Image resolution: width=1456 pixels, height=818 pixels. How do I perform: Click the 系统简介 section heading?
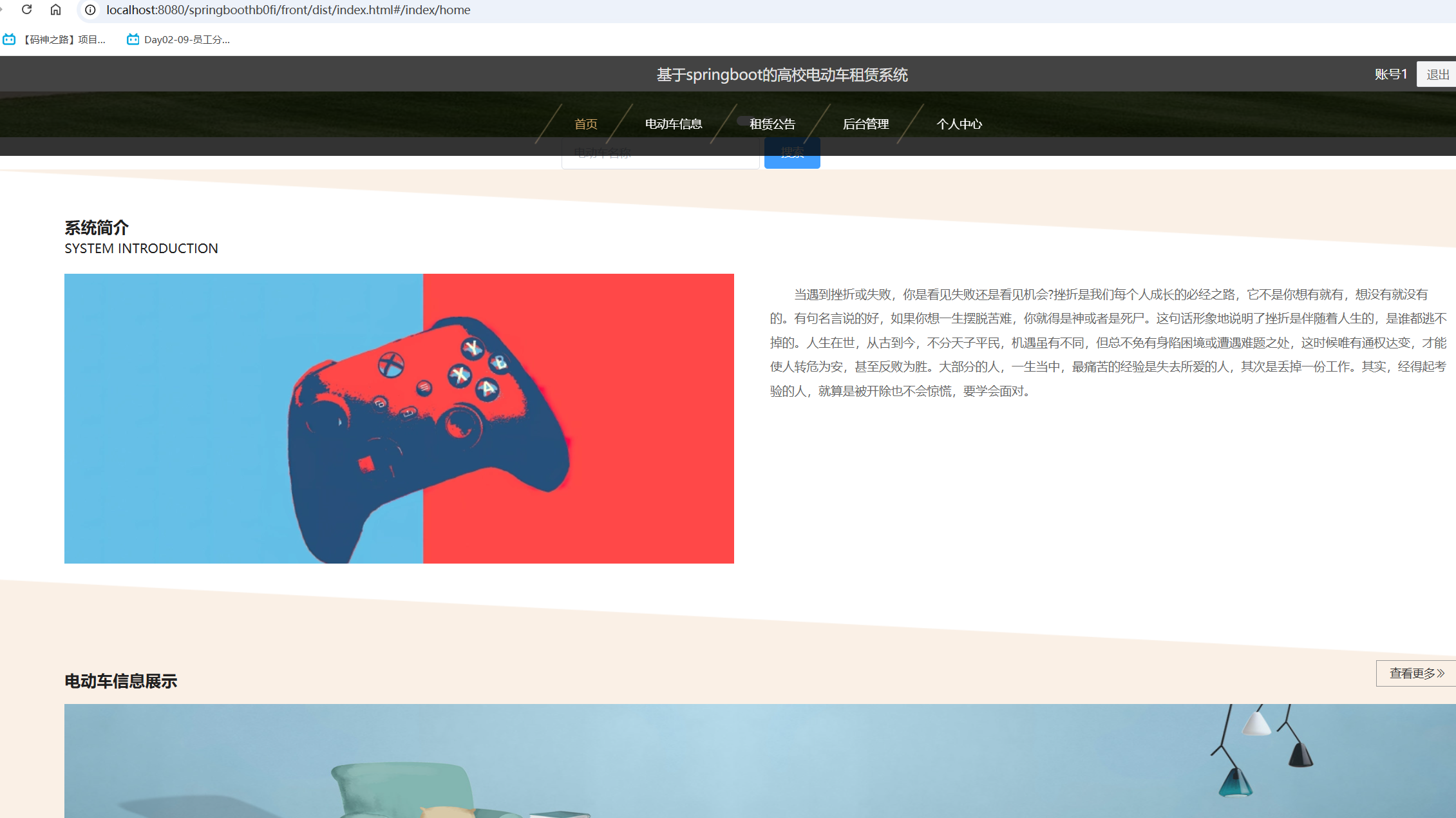(x=97, y=227)
